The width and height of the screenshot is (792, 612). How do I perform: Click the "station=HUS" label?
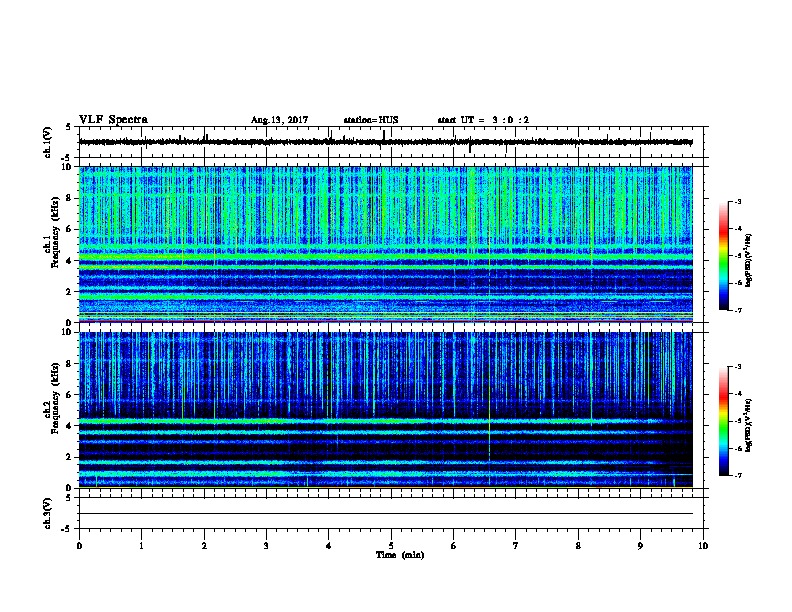point(371,120)
